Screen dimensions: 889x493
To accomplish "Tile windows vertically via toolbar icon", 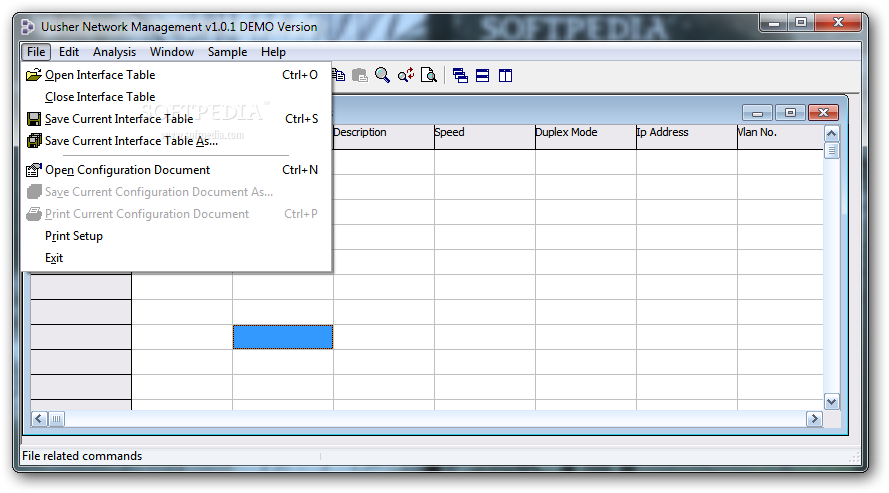I will (x=505, y=75).
